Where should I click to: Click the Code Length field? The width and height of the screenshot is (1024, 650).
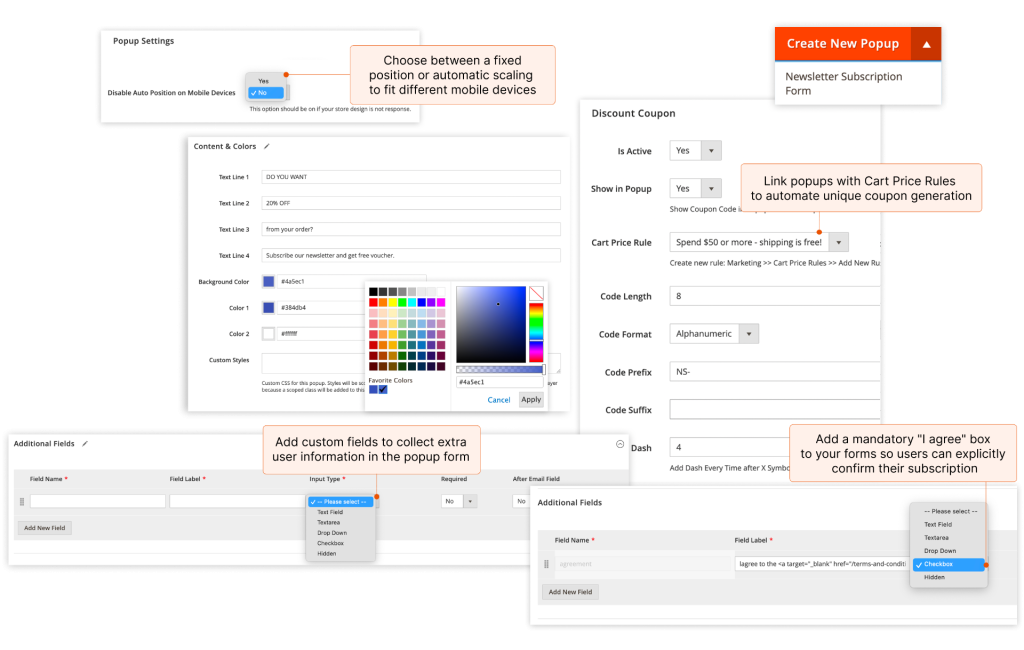tap(775, 296)
